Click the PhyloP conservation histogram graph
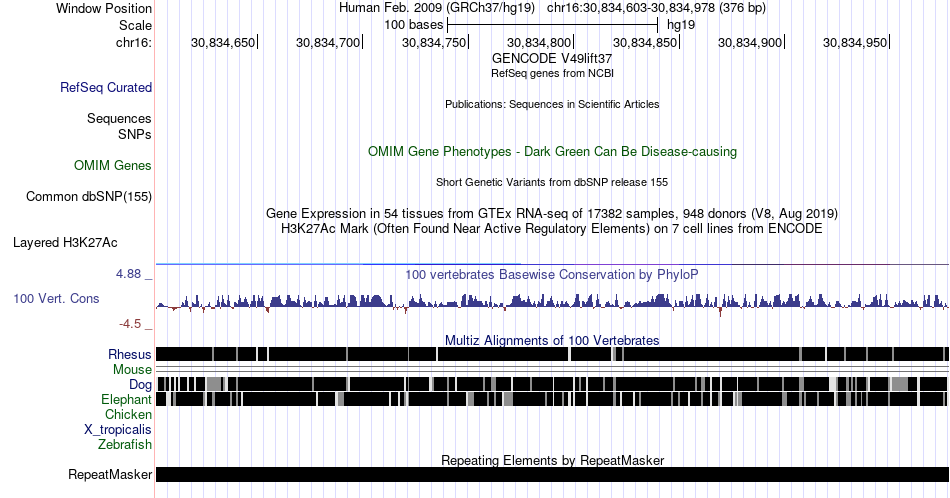 (x=552, y=303)
